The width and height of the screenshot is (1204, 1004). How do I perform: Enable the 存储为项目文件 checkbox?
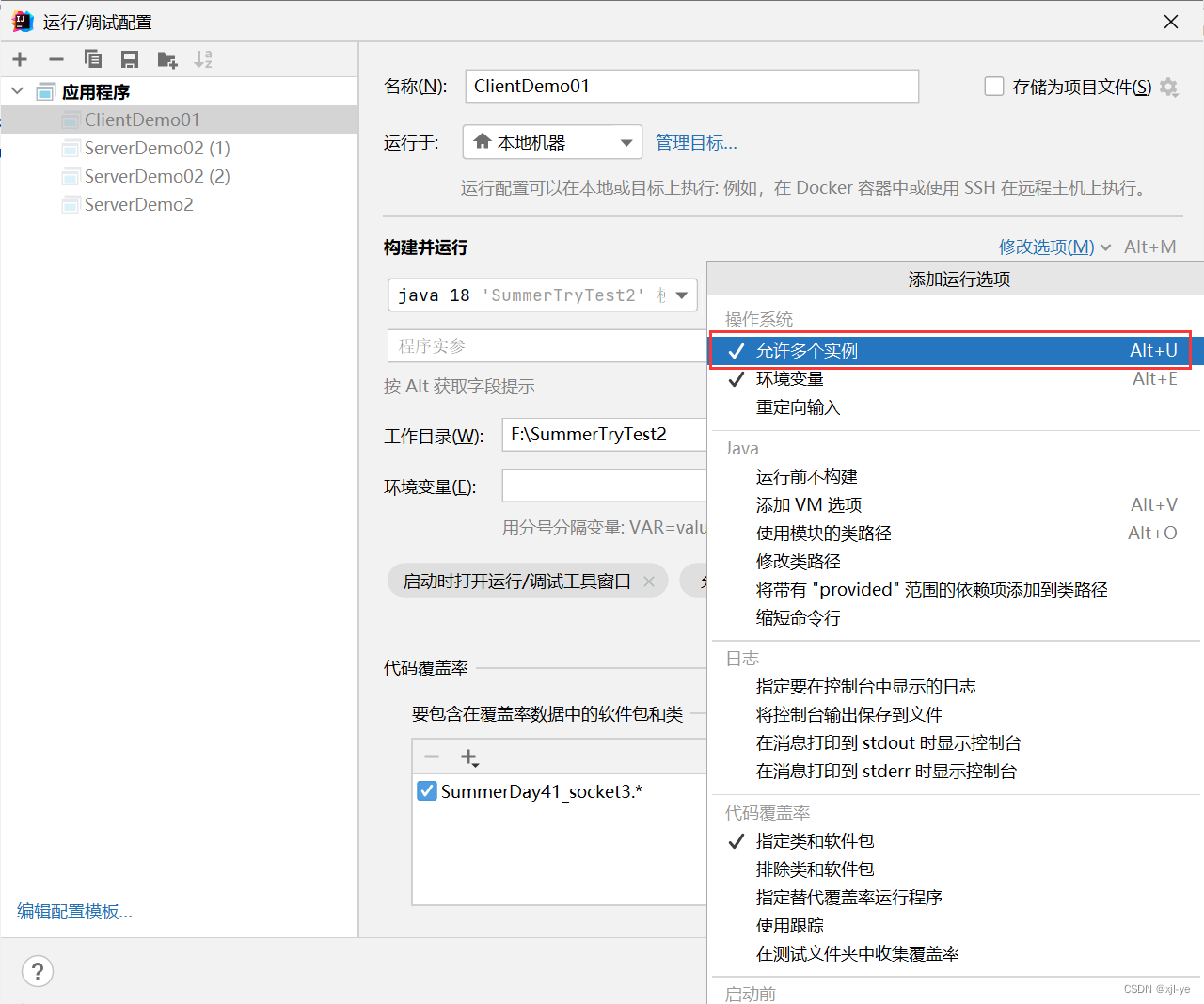click(x=994, y=87)
